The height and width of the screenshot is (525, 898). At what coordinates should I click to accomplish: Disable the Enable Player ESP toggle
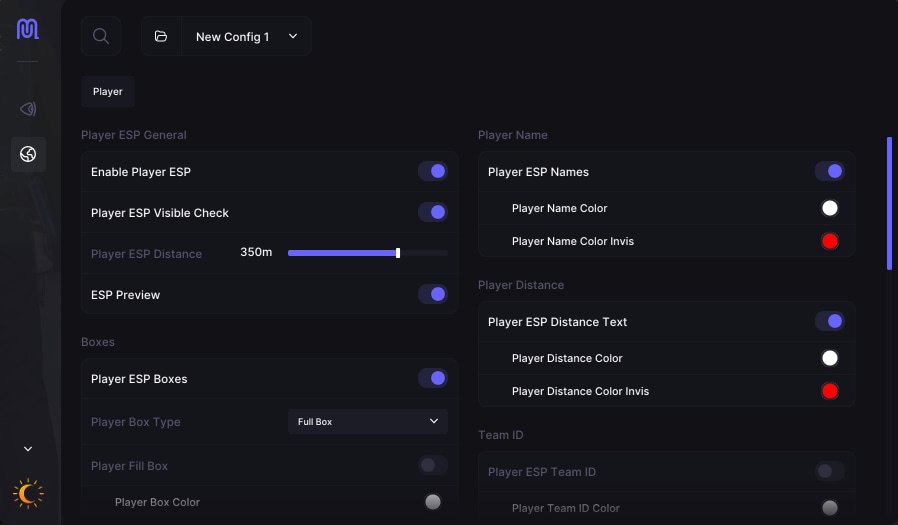pos(432,172)
